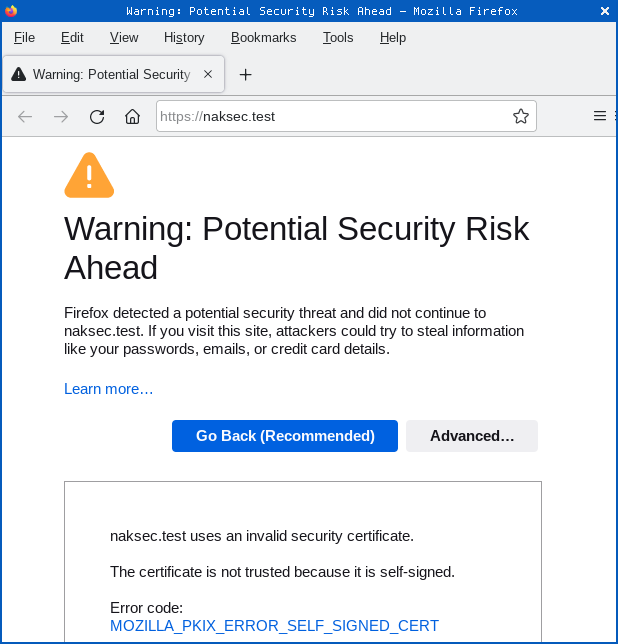This screenshot has height=644, width=618.
Task: Open the File menu
Action: (x=24, y=37)
